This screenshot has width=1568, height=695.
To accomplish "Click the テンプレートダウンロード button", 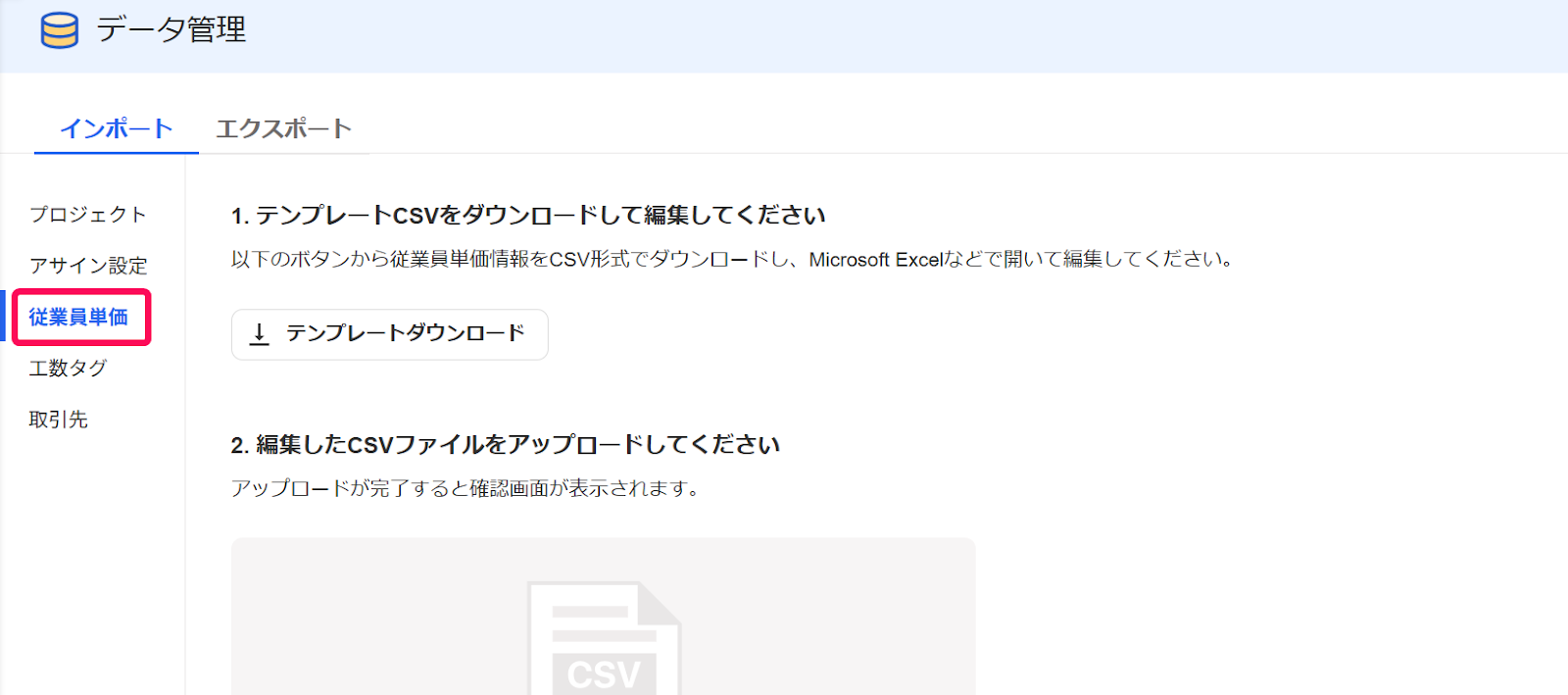I will pos(390,334).
